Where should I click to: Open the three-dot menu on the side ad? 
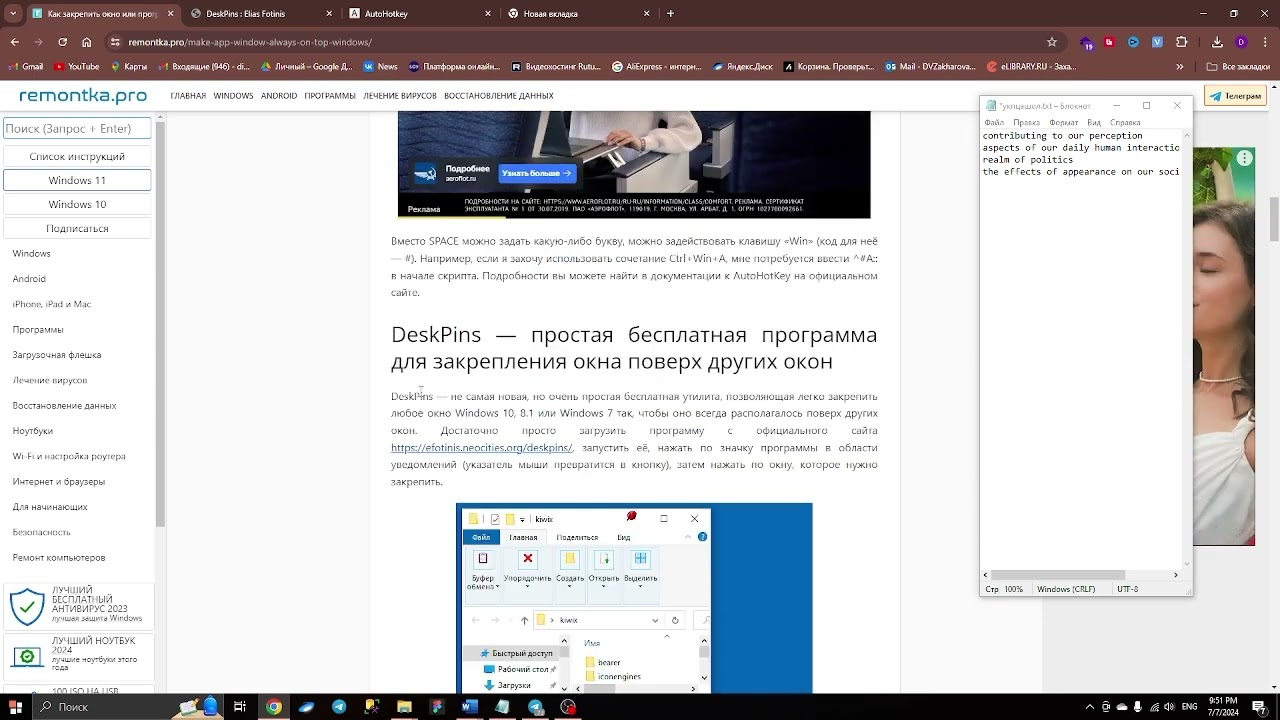click(1244, 158)
